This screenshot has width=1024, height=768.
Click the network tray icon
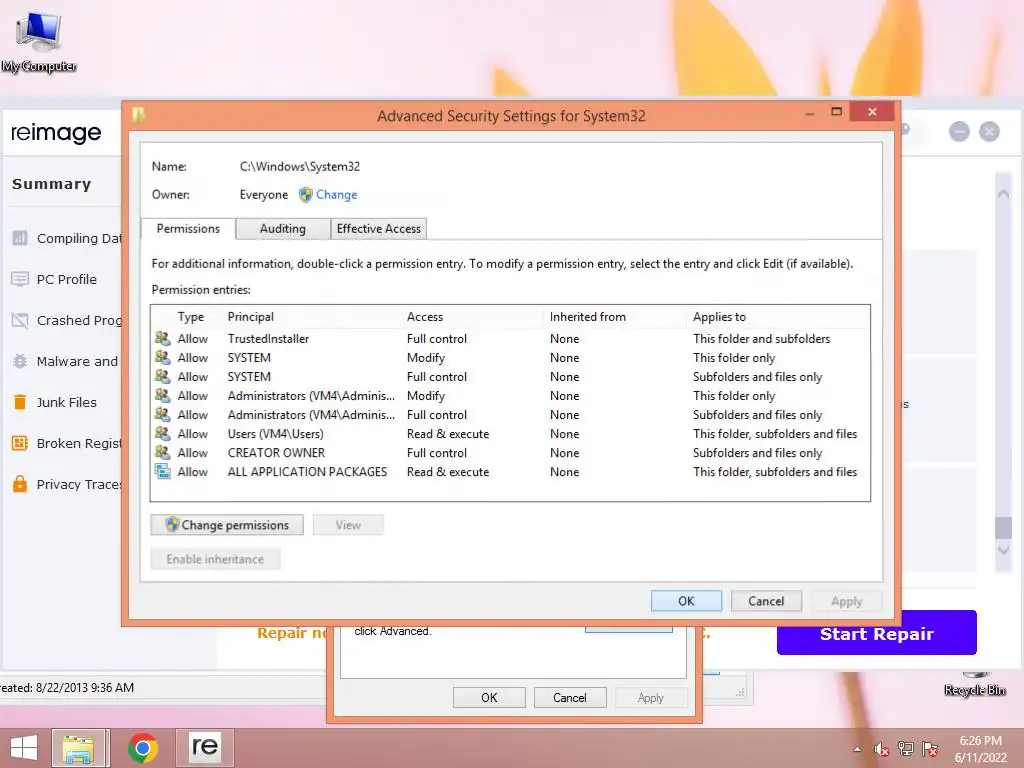(905, 749)
